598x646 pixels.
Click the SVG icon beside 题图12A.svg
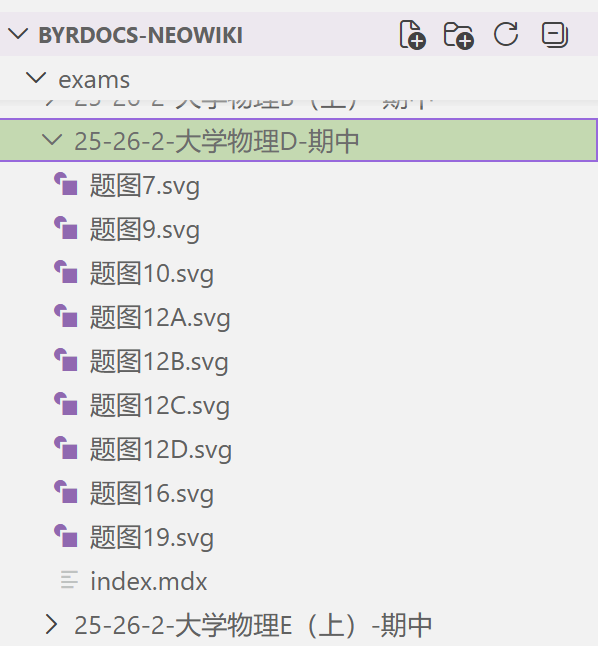click(66, 316)
